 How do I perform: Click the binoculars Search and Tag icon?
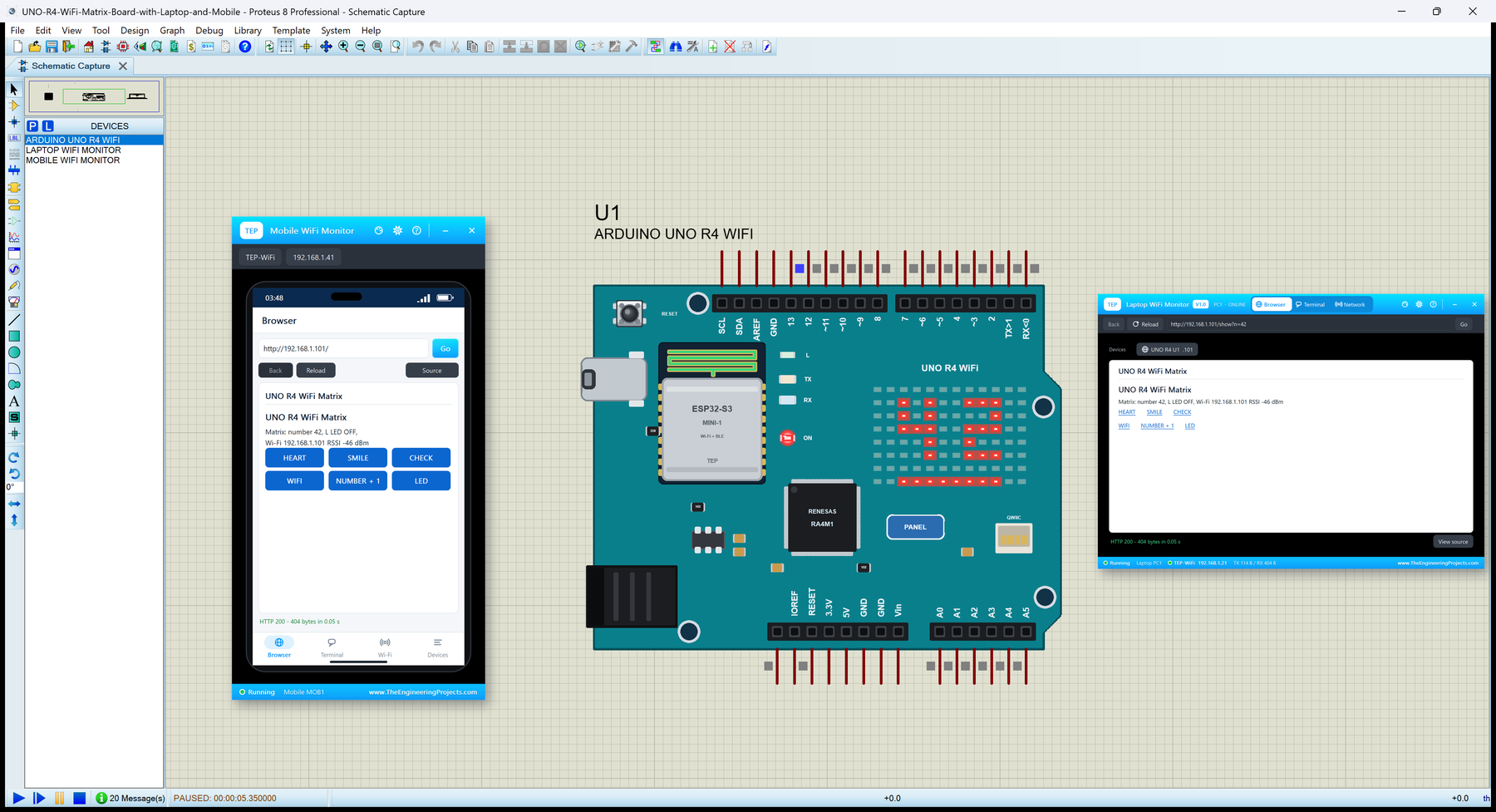pyautogui.click(x=676, y=47)
